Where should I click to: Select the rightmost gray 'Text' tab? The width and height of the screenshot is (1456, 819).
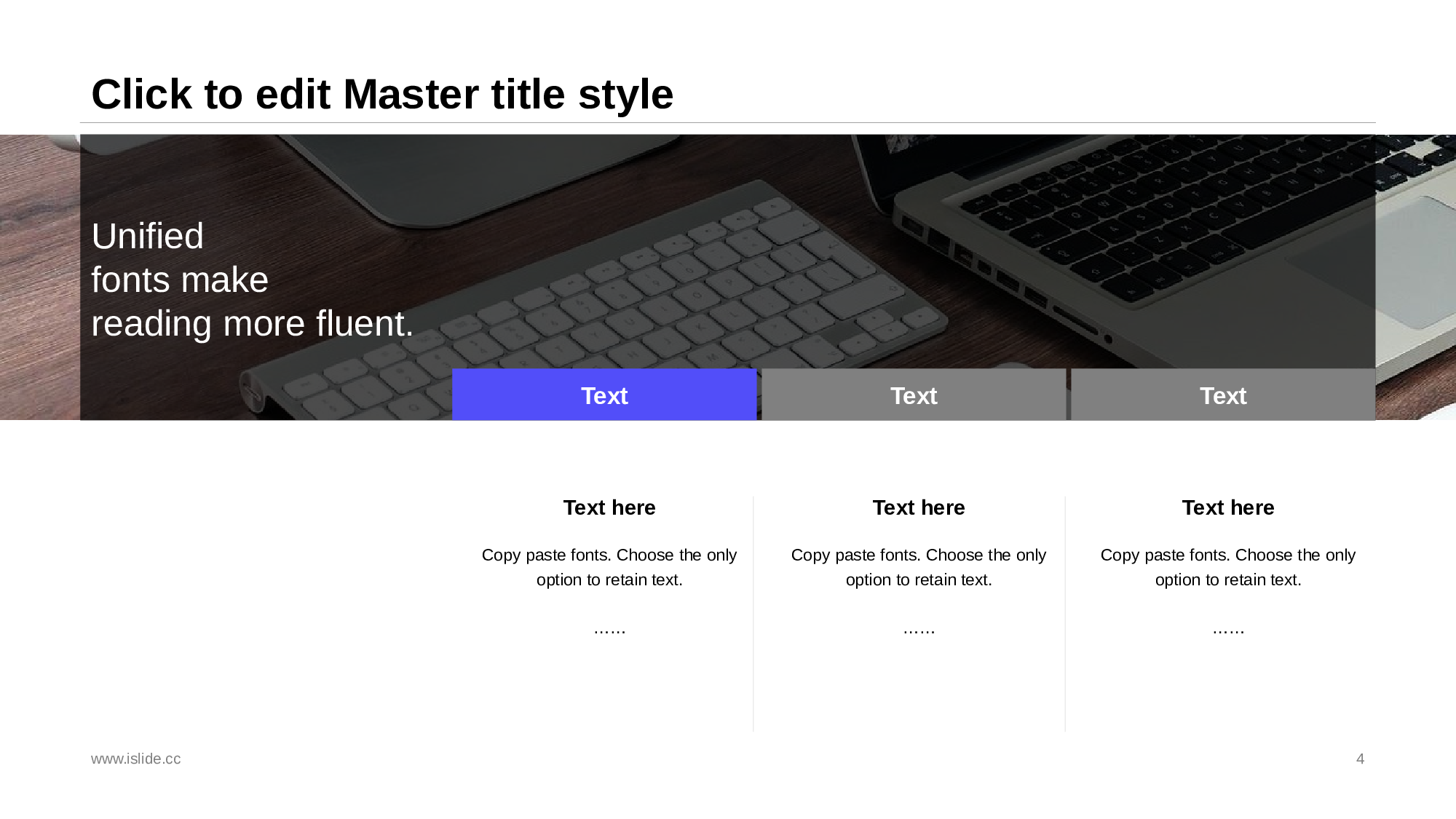(x=1223, y=395)
